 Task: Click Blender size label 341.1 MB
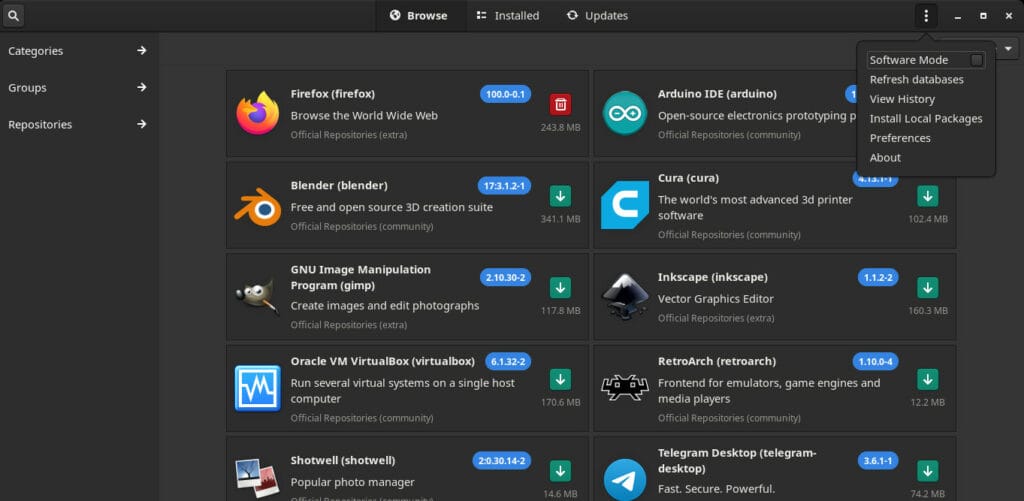[560, 219]
